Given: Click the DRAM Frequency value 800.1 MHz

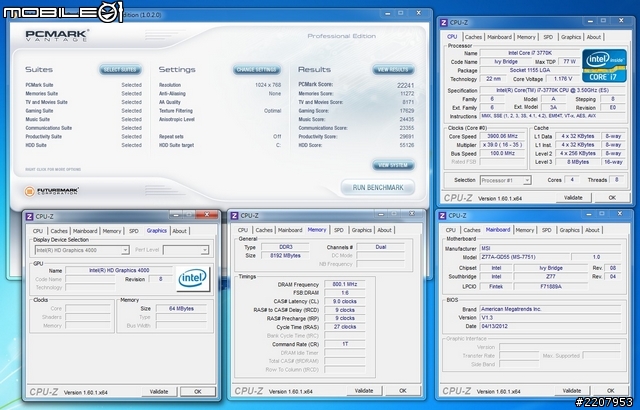Looking at the screenshot, I should coord(345,284).
